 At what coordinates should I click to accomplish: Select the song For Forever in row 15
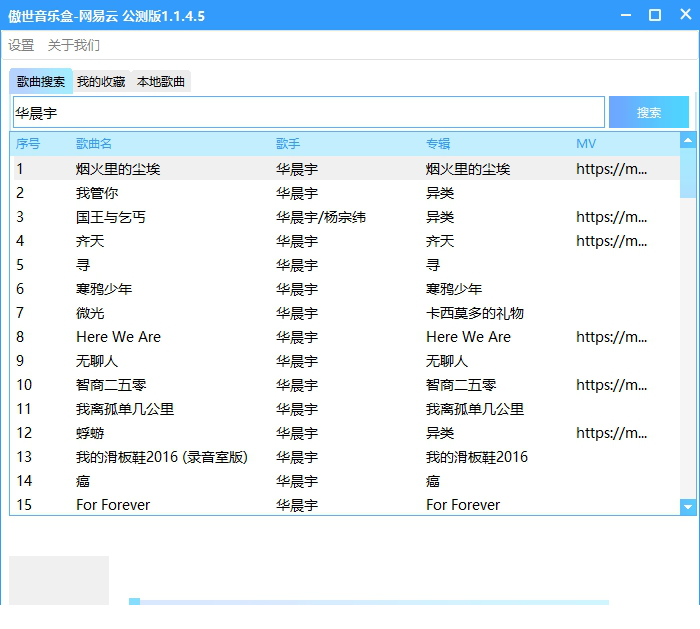coord(113,505)
